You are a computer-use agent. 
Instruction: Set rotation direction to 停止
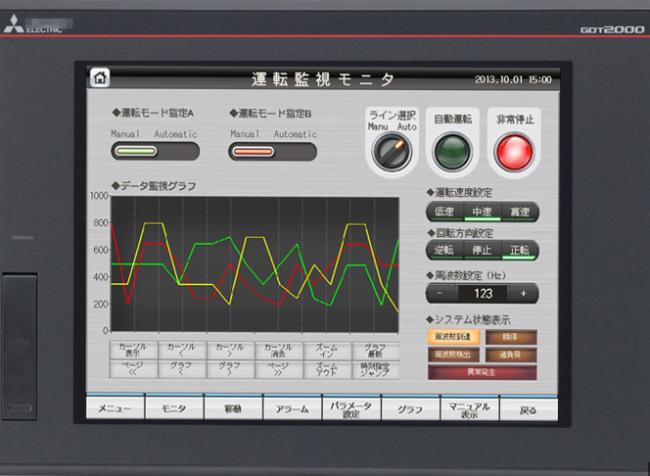click(x=482, y=250)
